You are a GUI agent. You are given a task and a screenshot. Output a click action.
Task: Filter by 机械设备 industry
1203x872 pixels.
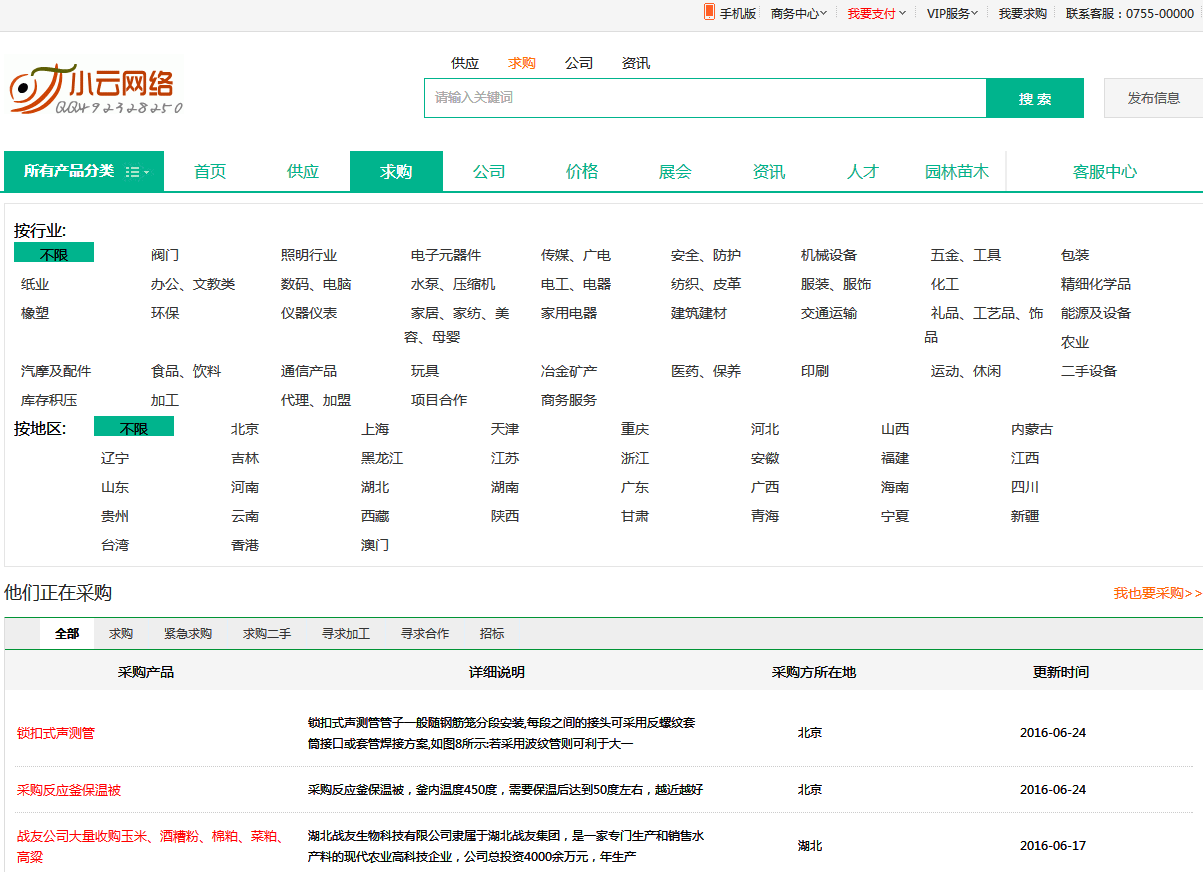829,255
